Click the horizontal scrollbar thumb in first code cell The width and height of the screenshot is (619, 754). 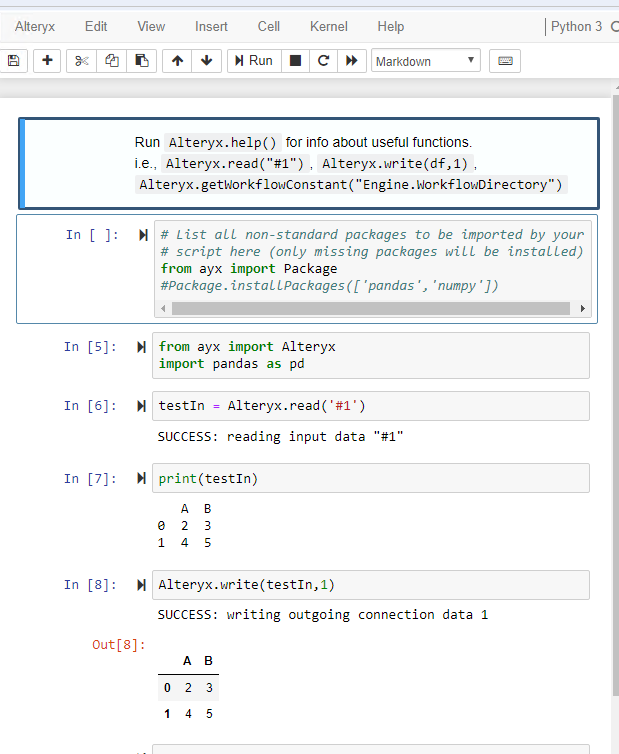click(371, 308)
